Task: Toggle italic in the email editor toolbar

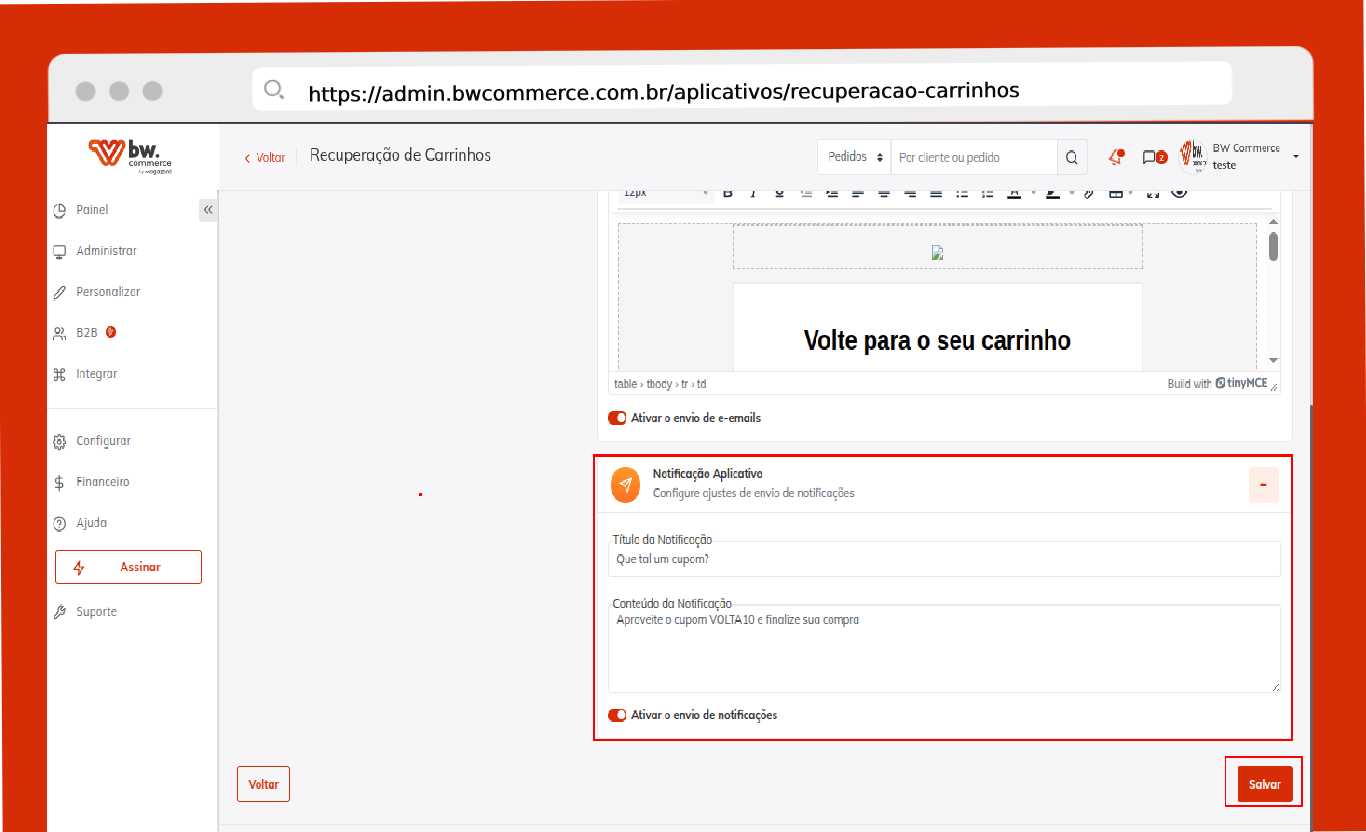Action: coord(754,193)
